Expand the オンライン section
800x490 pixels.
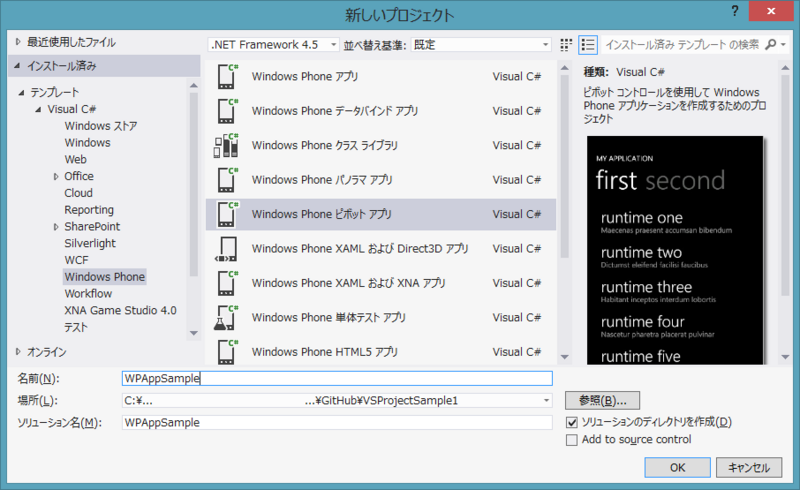[x=18, y=352]
